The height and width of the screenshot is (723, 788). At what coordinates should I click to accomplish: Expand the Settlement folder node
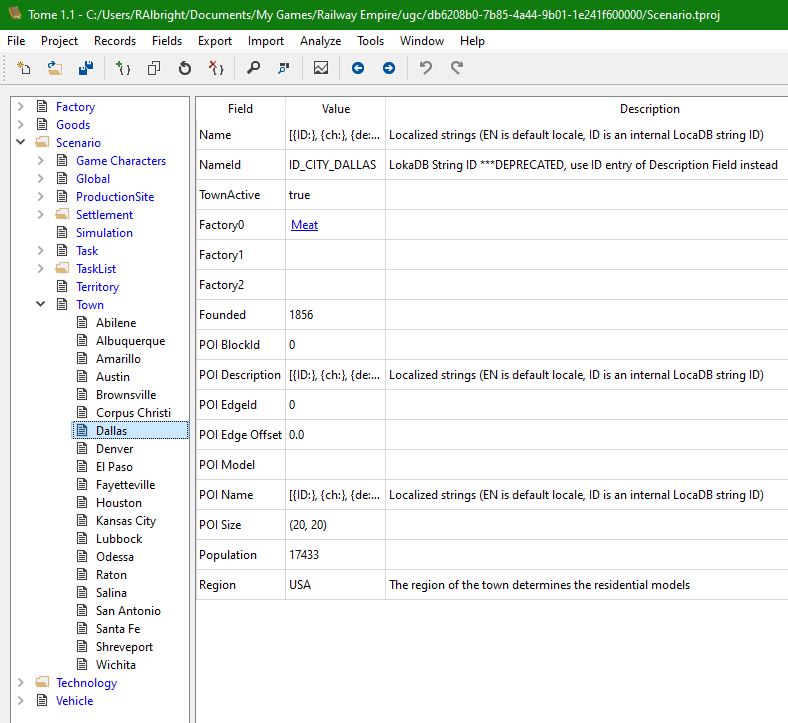[x=40, y=215]
